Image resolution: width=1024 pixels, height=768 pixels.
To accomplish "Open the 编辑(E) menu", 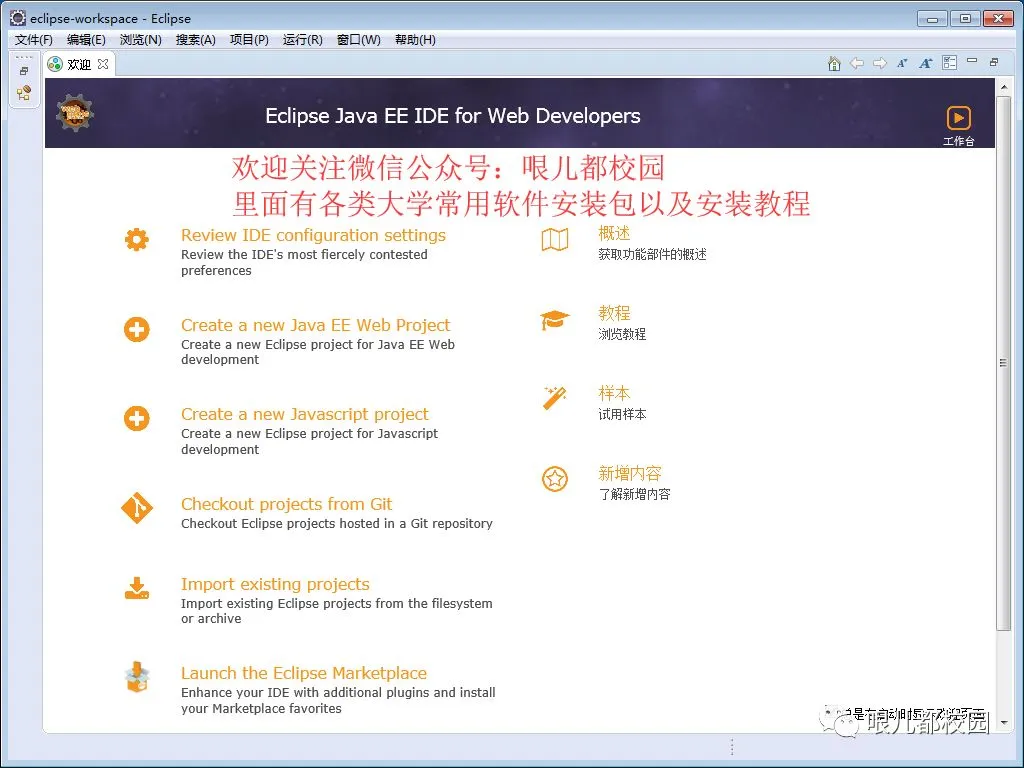I will click(x=86, y=40).
